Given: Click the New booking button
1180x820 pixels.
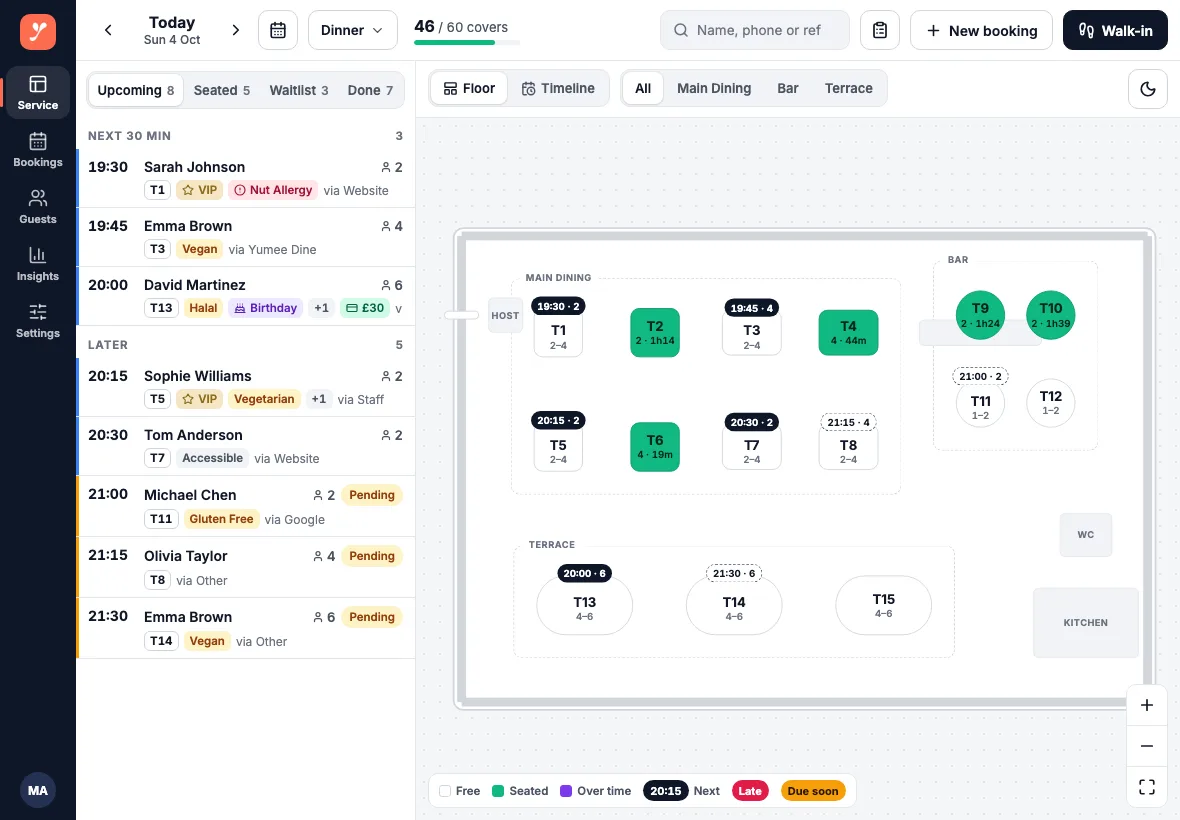Looking at the screenshot, I should (x=981, y=30).
